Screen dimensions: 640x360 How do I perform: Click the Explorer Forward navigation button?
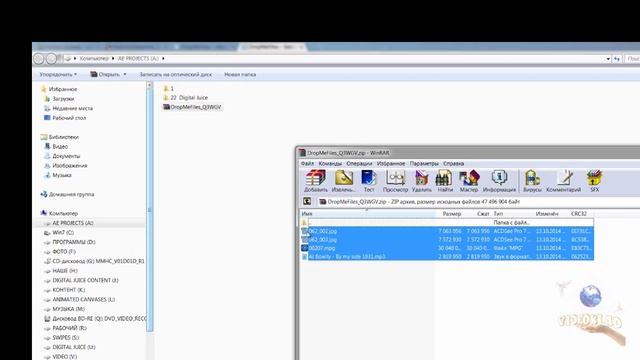tap(51, 59)
